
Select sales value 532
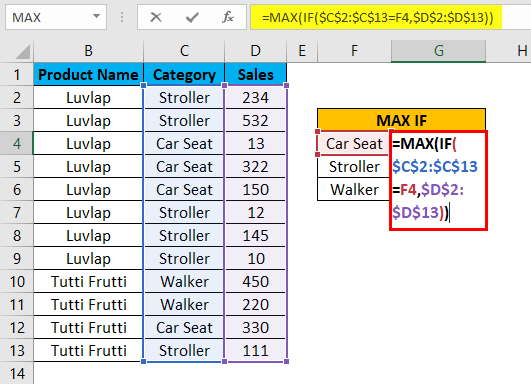(256, 121)
